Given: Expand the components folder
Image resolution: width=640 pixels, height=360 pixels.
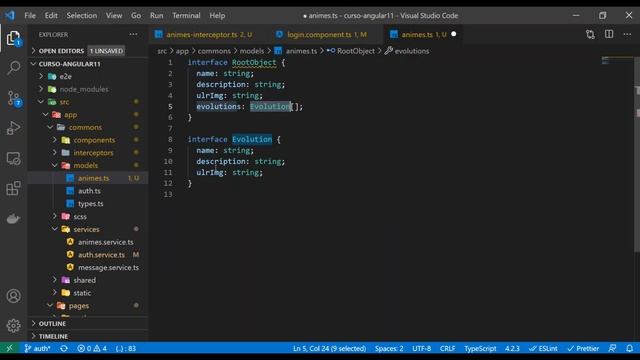Looking at the screenshot, I should (x=88, y=140).
